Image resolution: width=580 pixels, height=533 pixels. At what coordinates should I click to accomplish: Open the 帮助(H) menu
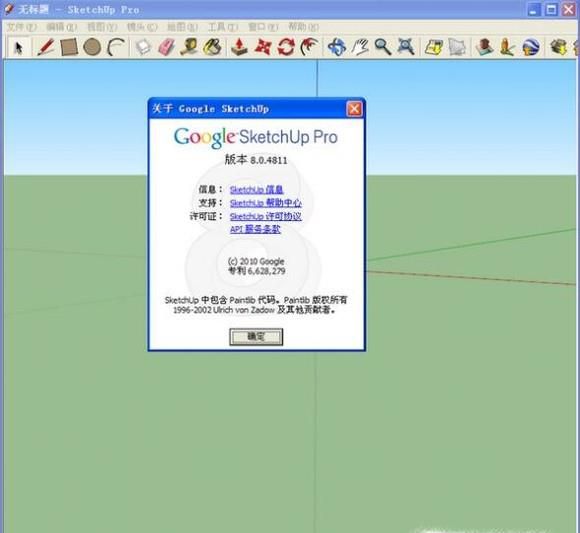(x=303, y=27)
